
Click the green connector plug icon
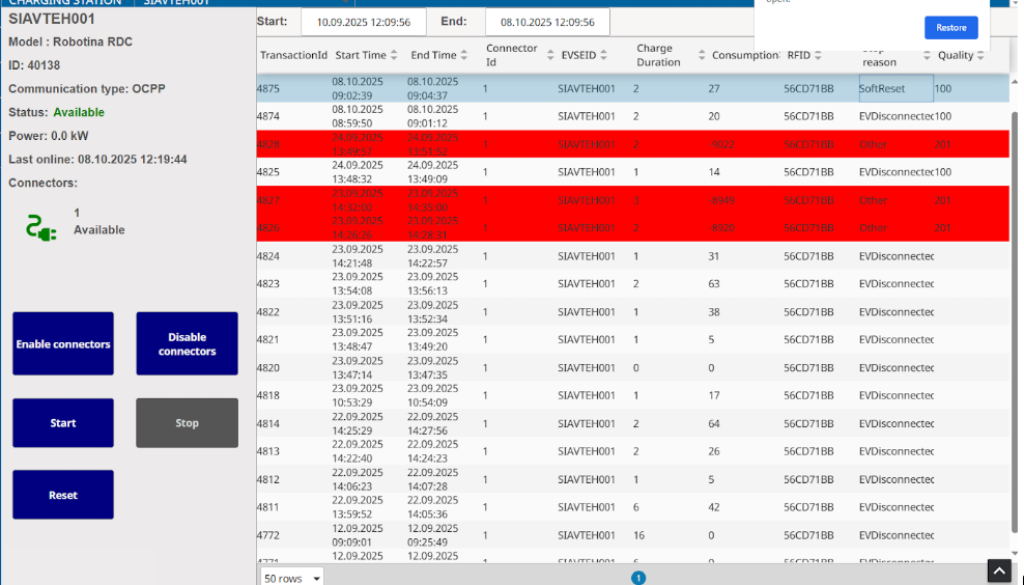click(40, 229)
